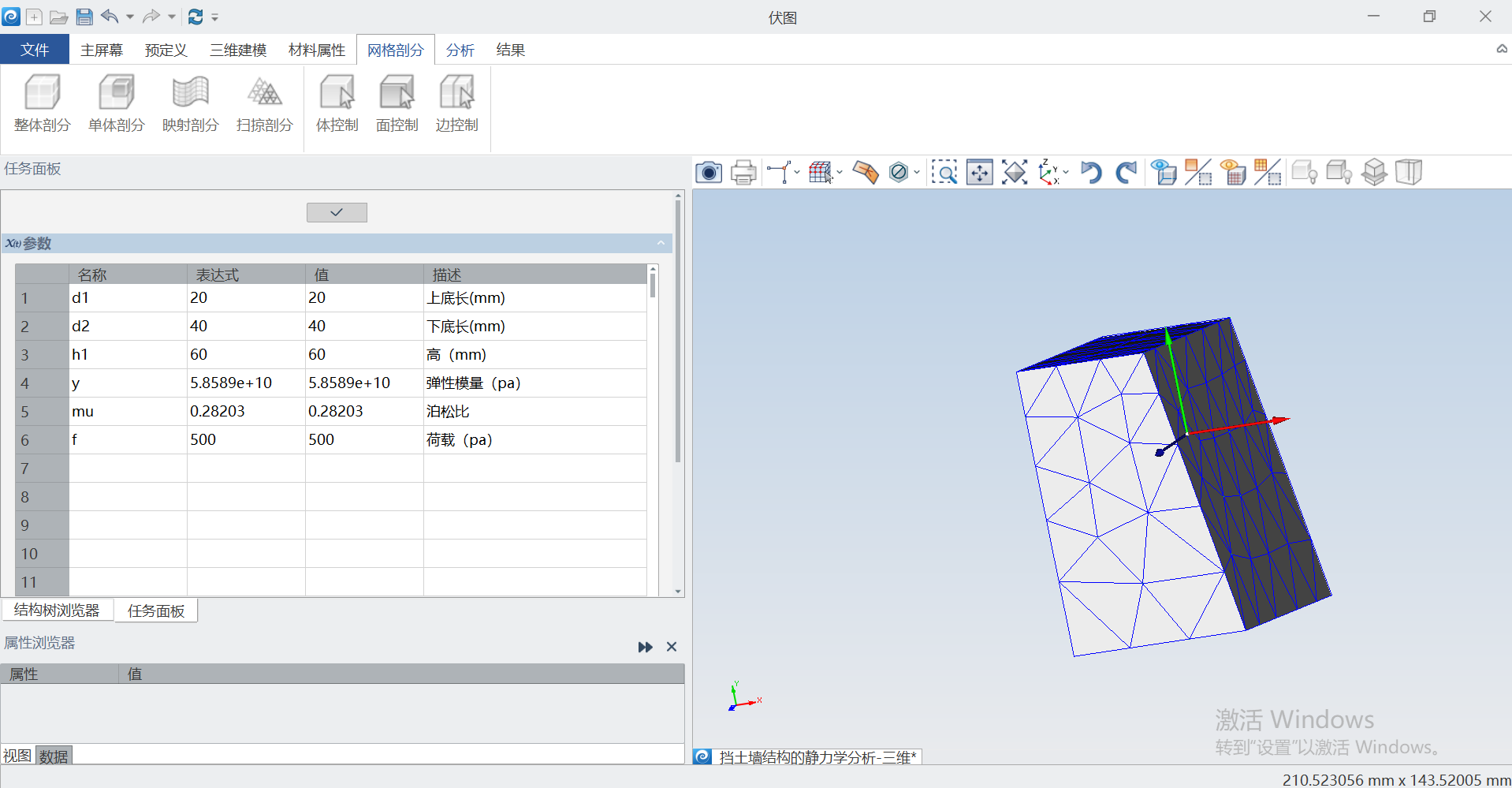This screenshot has height=788, width=1512.
Task: Switch to the 数据 data tab
Action: 54,756
